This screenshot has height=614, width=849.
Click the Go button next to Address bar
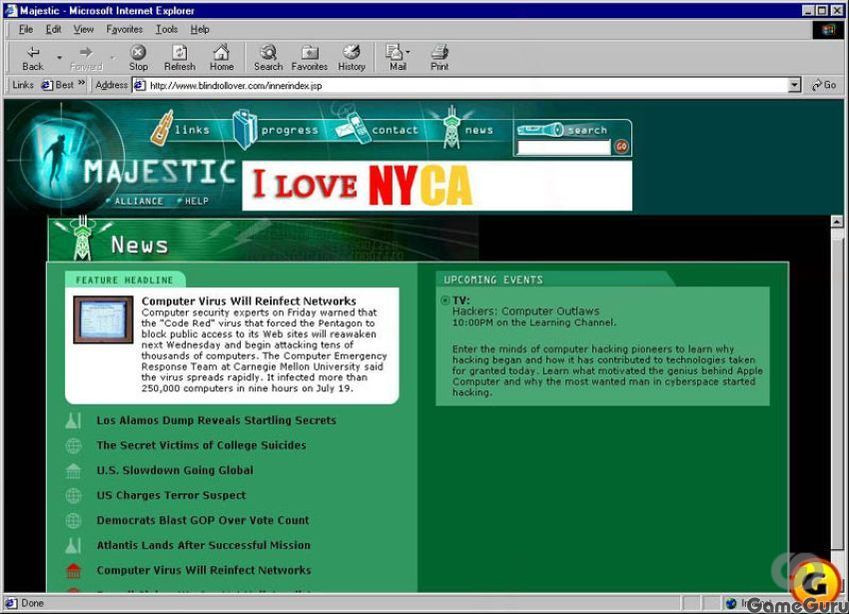tap(824, 85)
